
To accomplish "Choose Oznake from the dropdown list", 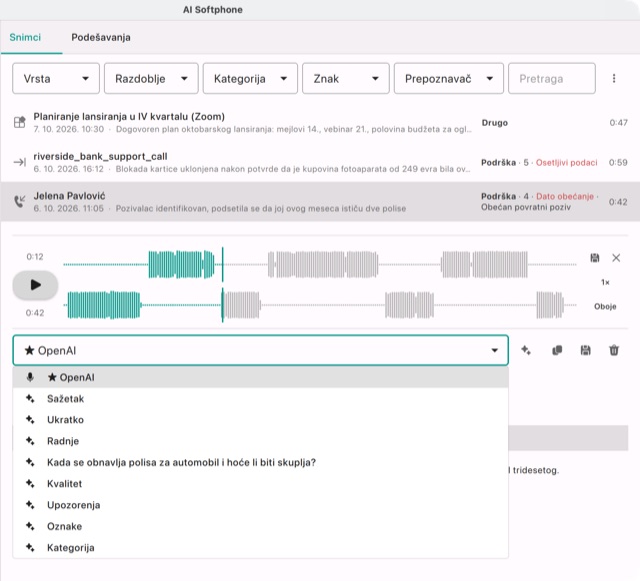I will tap(260, 526).
